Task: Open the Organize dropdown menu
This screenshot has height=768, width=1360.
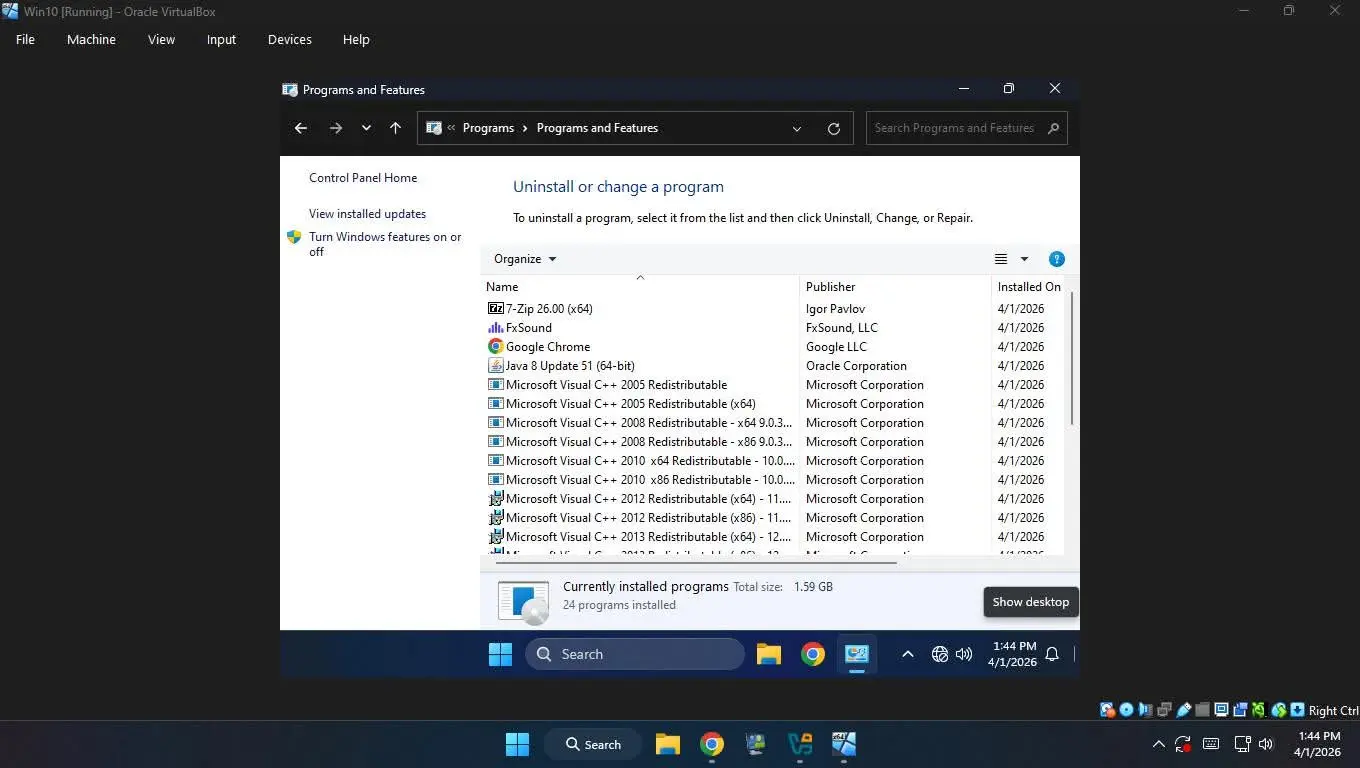Action: point(525,259)
